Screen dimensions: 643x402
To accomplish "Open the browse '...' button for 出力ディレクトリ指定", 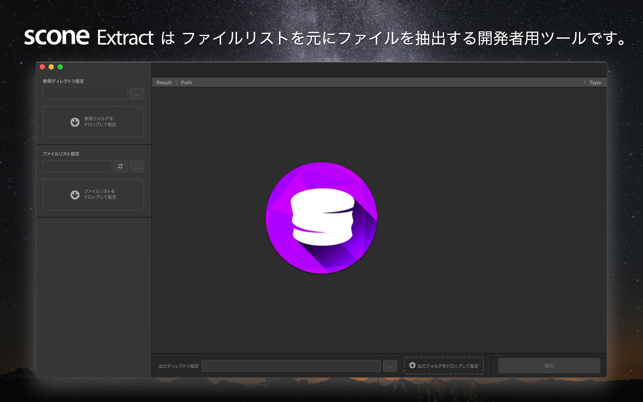I will (x=390, y=366).
